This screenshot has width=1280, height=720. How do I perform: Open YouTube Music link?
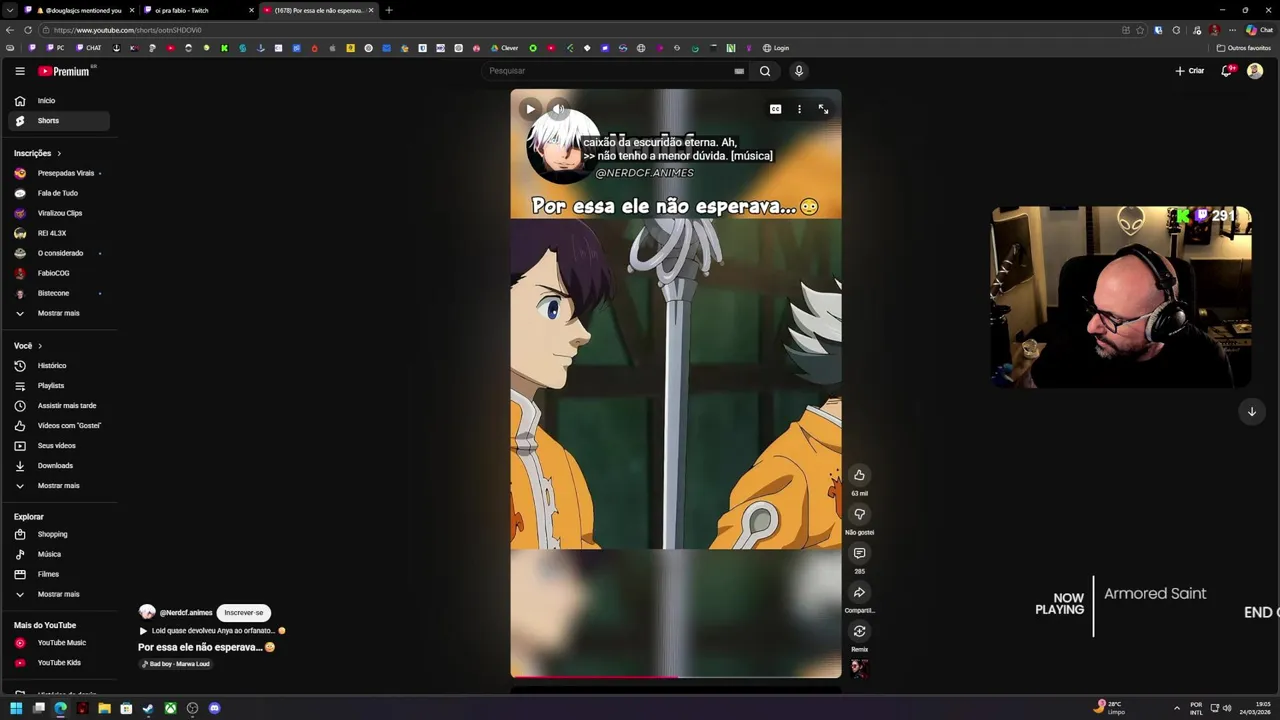58,643
